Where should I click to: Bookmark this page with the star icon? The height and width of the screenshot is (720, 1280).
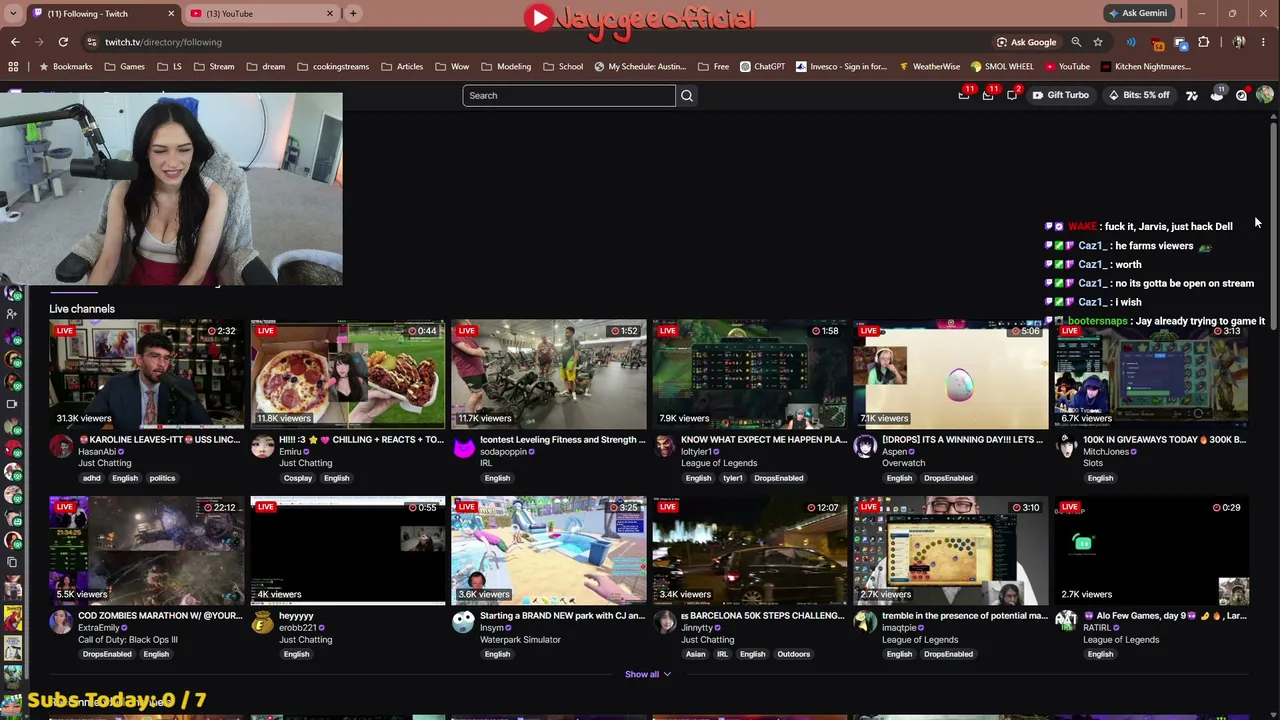tap(1098, 42)
